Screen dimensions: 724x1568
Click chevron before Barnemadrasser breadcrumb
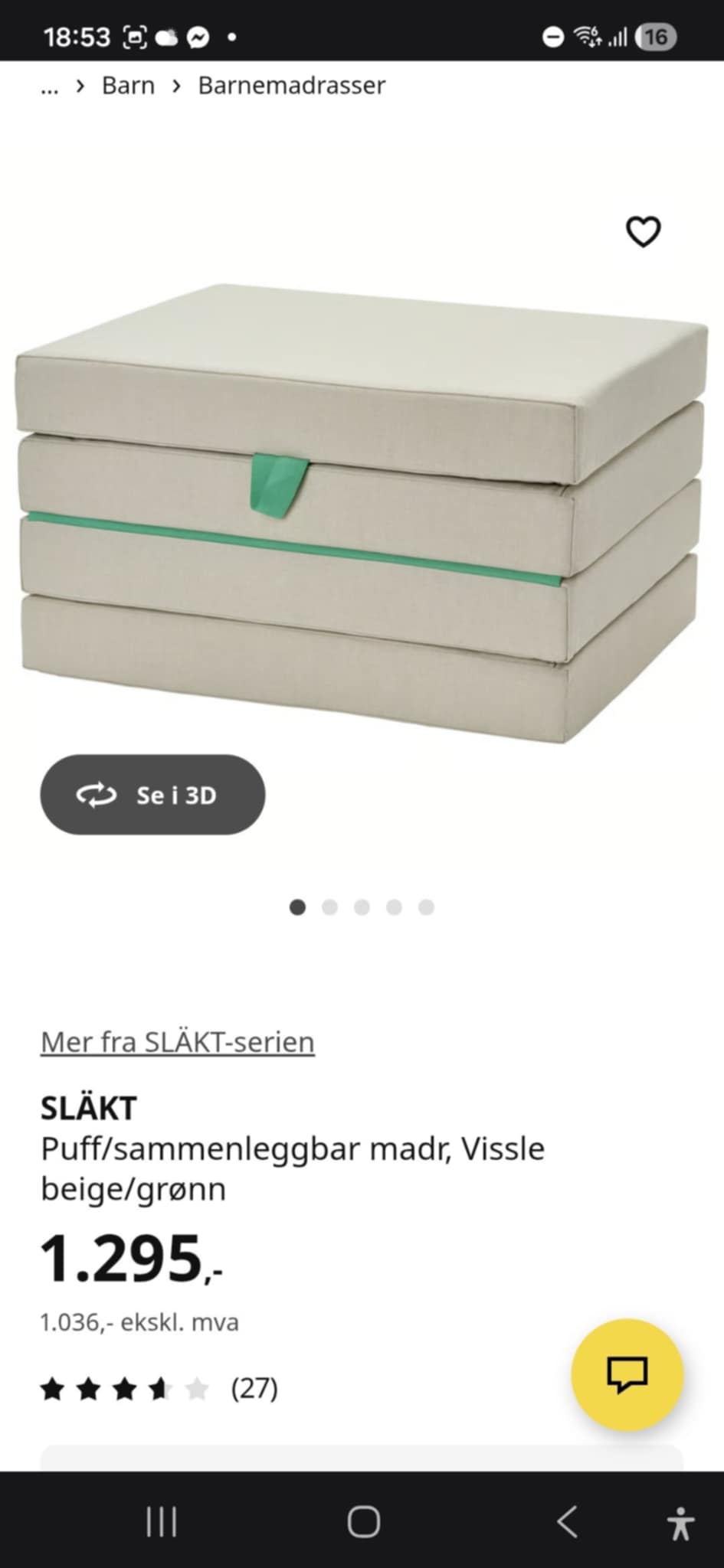(x=177, y=86)
